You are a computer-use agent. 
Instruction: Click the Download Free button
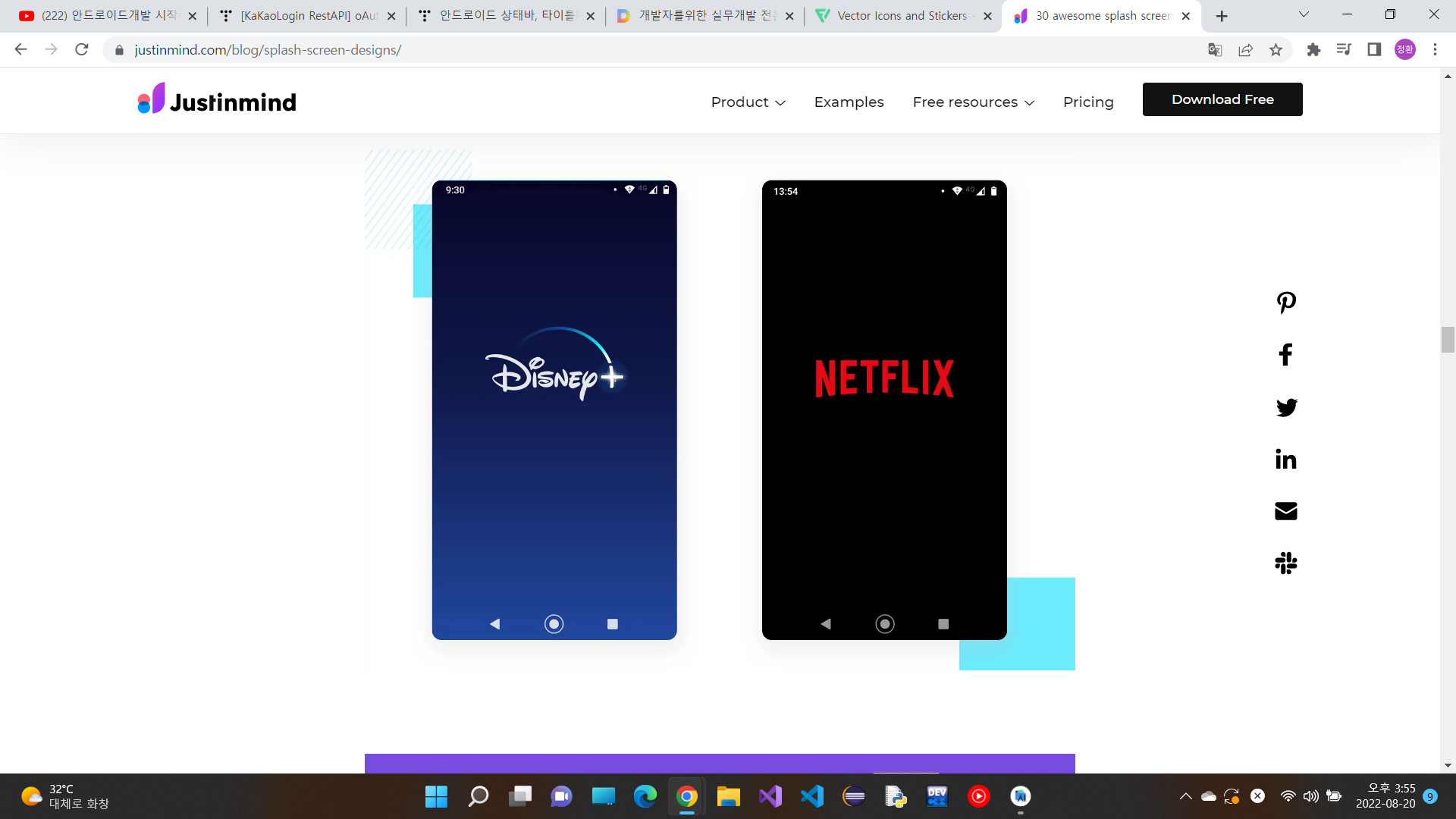point(1222,99)
